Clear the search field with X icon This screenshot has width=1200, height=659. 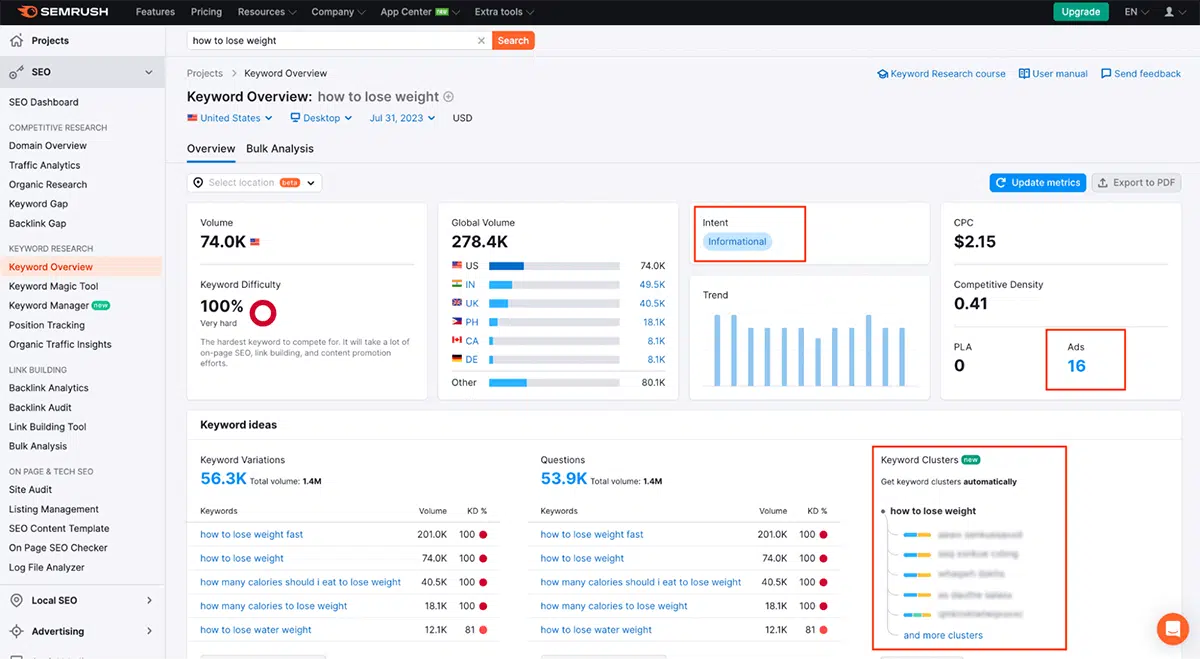click(x=481, y=41)
